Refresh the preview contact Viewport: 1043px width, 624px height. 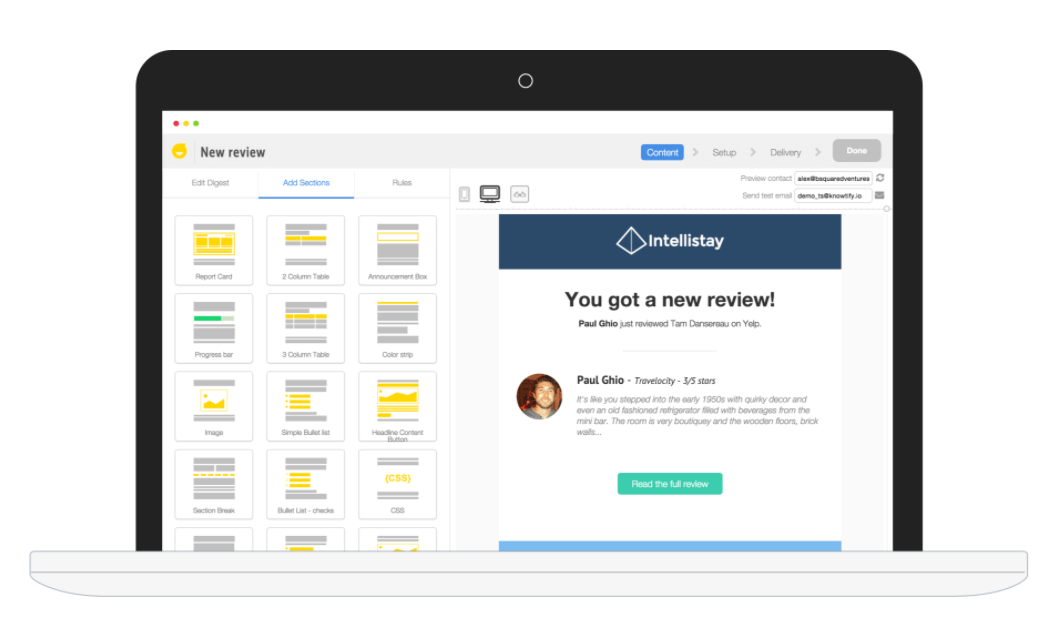point(880,178)
